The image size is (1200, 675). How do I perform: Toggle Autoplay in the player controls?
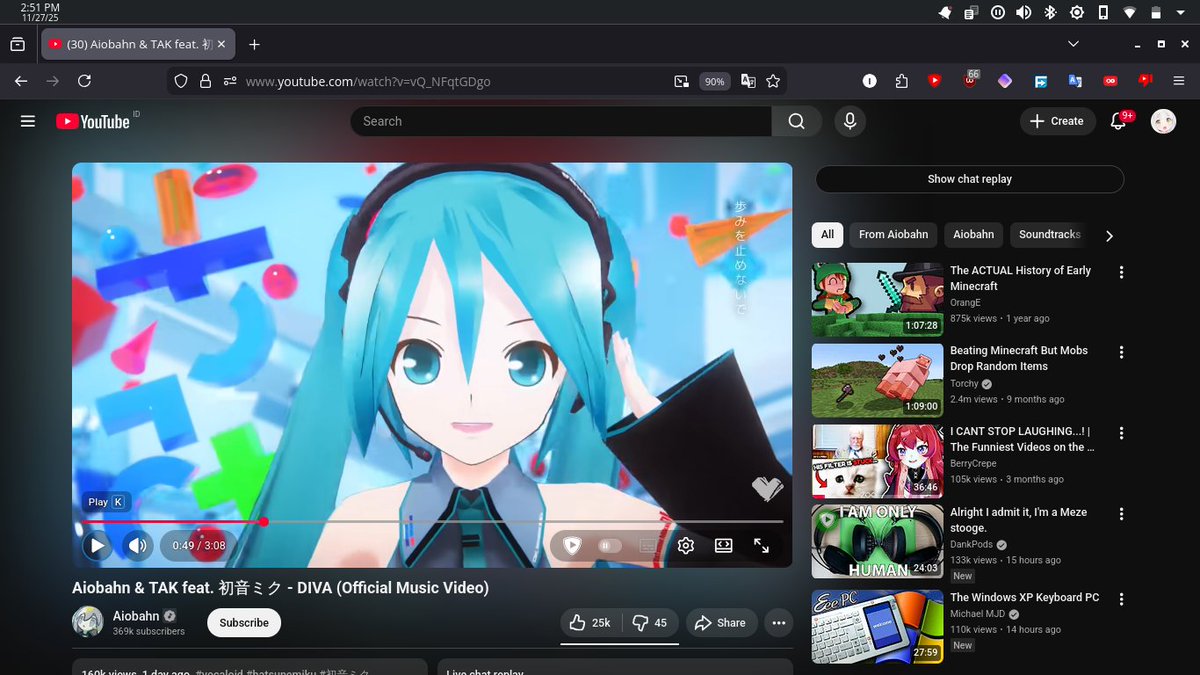[x=608, y=545]
